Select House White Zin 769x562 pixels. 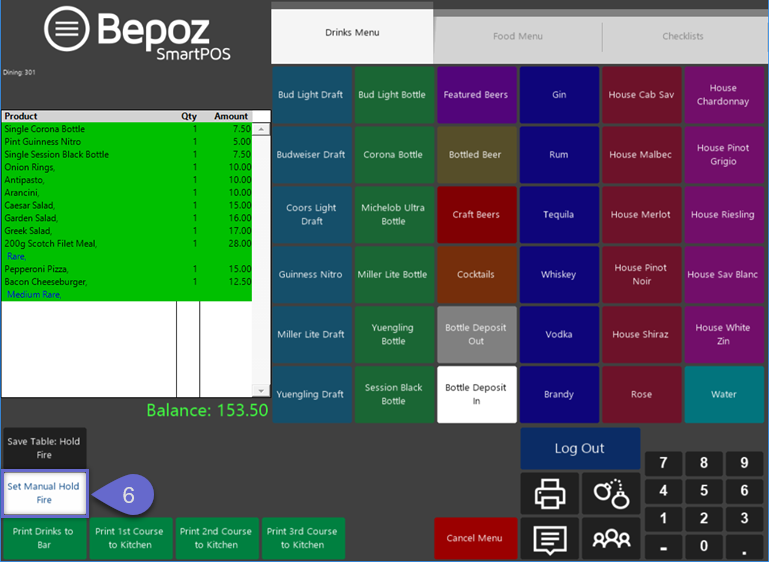coord(724,334)
